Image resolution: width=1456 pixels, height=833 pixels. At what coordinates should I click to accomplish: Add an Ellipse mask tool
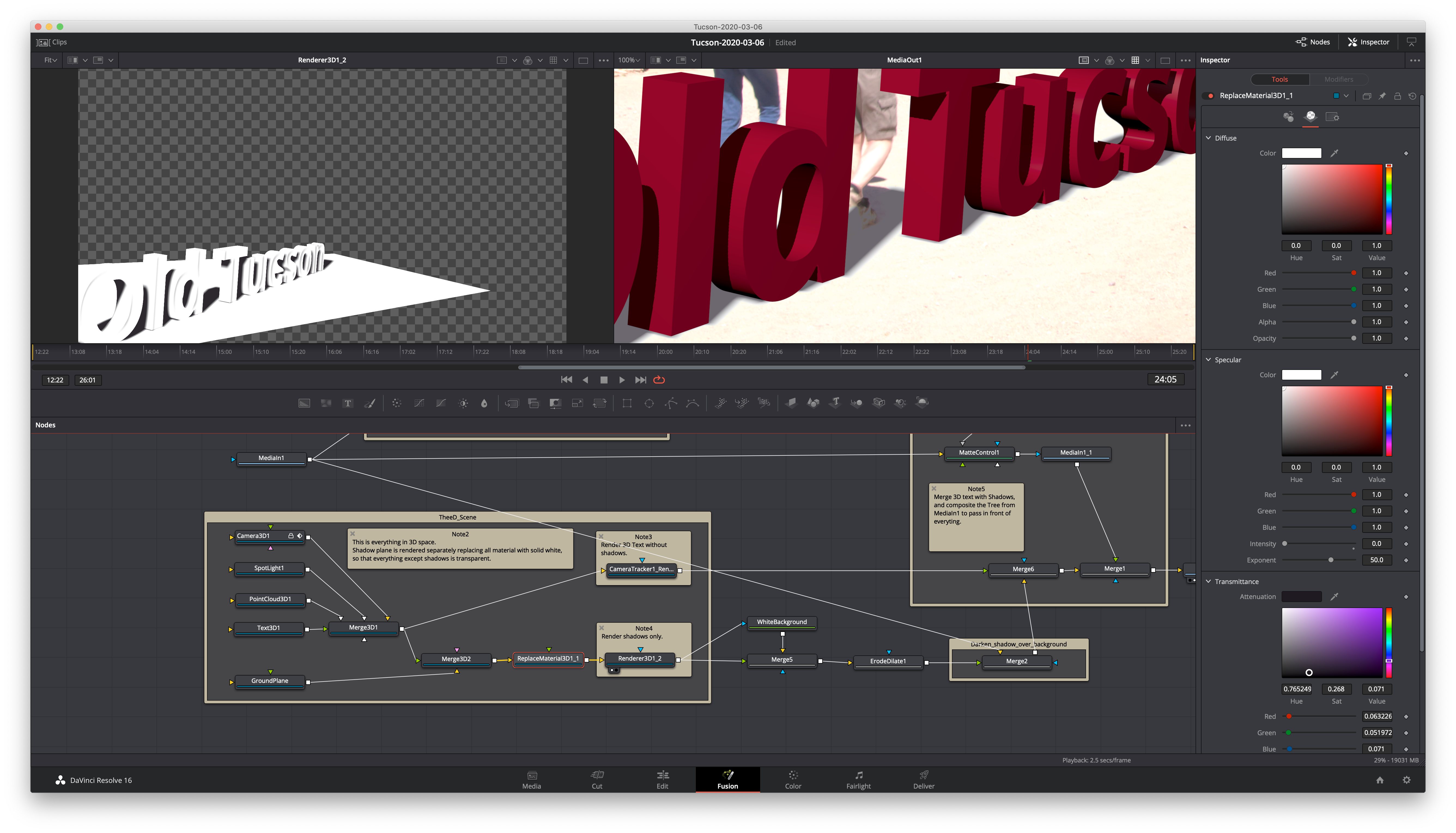[x=649, y=403]
